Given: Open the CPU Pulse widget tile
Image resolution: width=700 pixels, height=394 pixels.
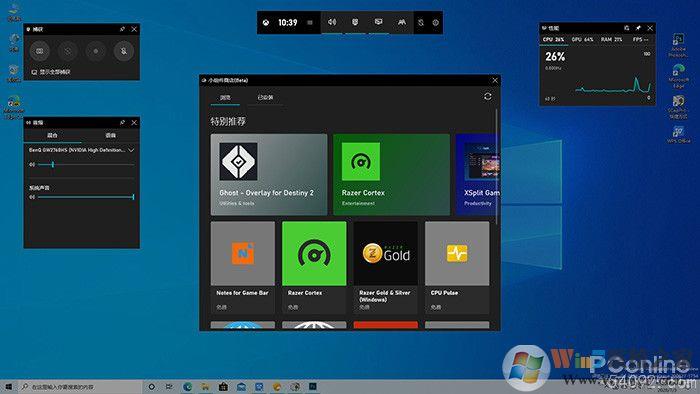Looking at the screenshot, I should [x=457, y=268].
